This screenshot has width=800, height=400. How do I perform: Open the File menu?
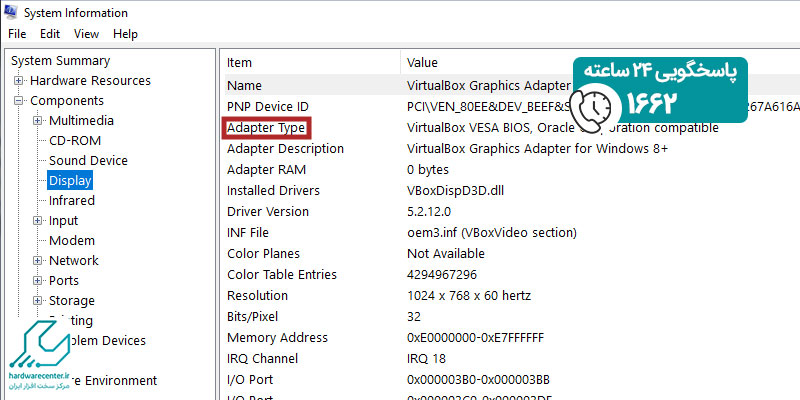point(17,34)
